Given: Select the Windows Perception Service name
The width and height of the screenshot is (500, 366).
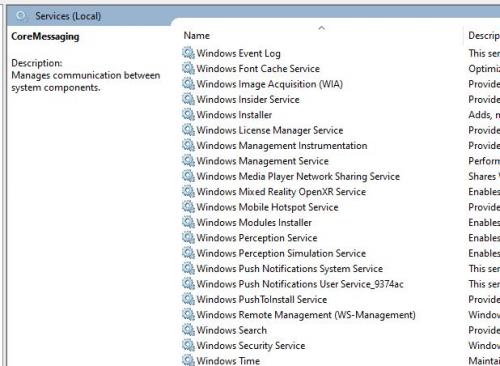Looking at the screenshot, I should (257, 238).
